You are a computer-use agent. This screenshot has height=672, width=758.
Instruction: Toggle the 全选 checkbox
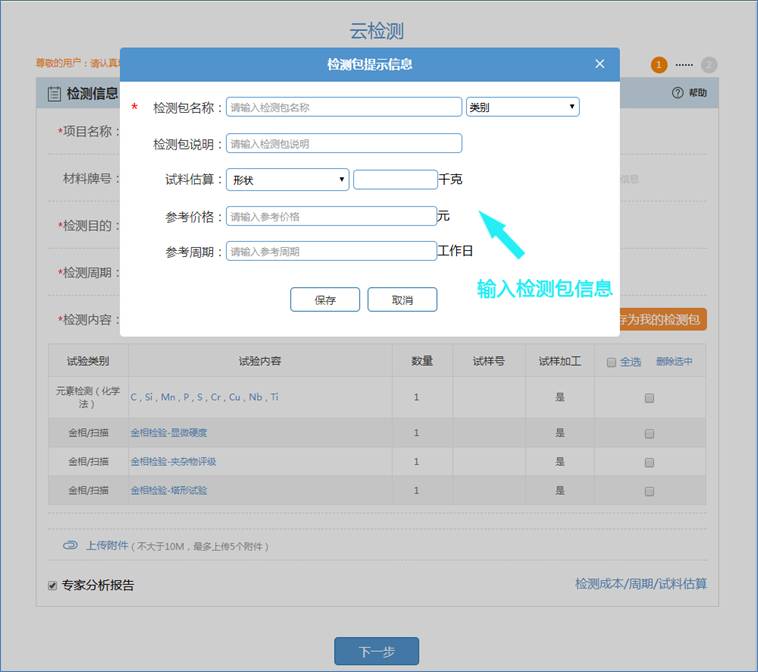611,362
